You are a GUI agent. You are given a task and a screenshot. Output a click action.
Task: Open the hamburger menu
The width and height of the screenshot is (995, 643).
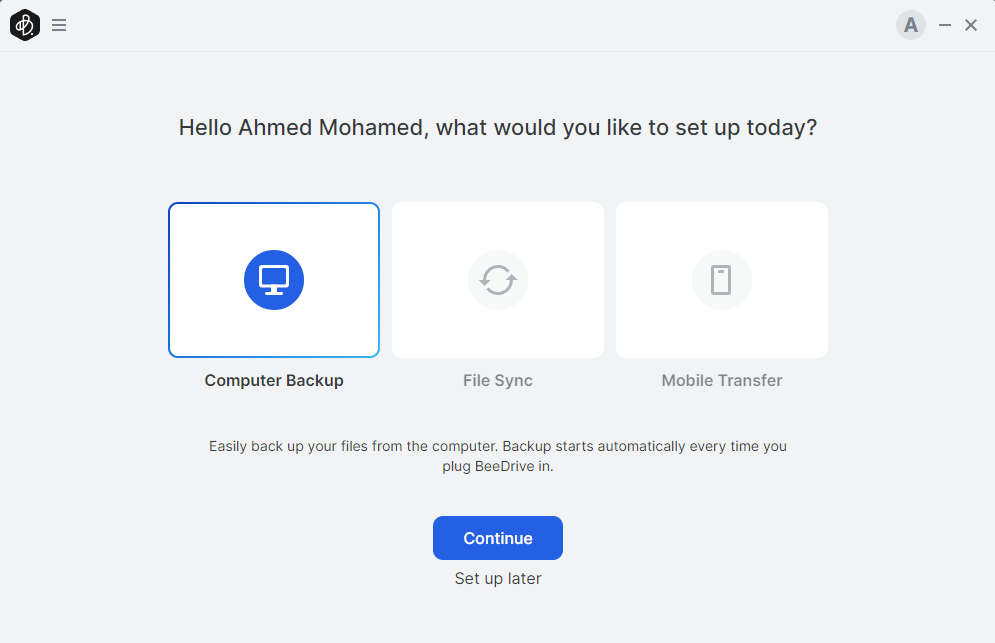tap(59, 26)
